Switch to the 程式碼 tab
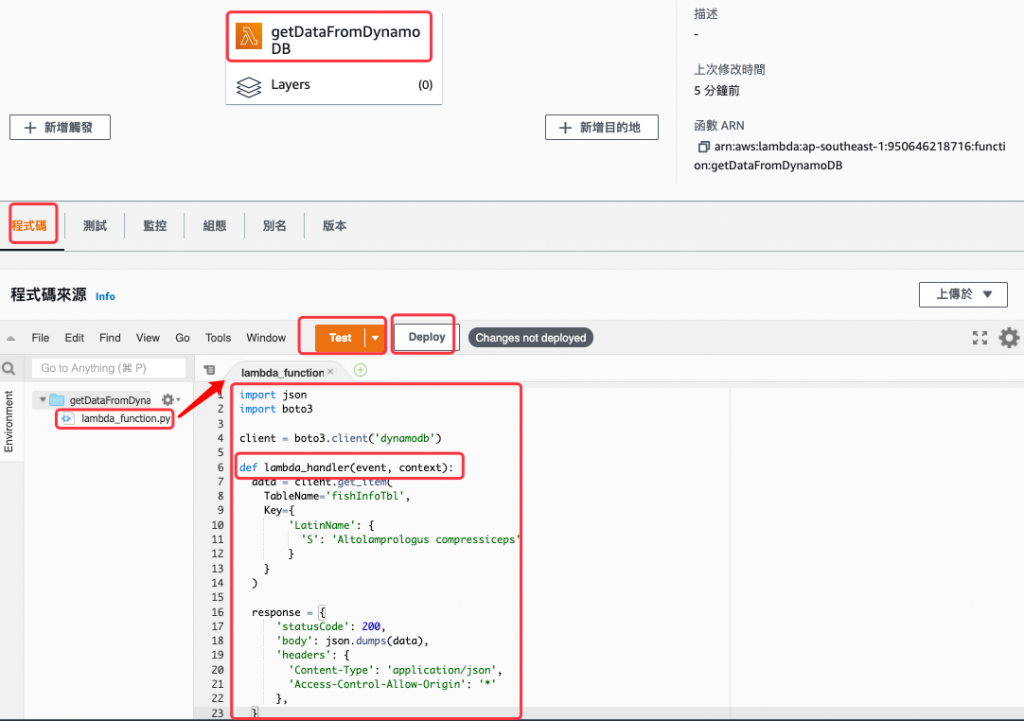 (x=29, y=226)
